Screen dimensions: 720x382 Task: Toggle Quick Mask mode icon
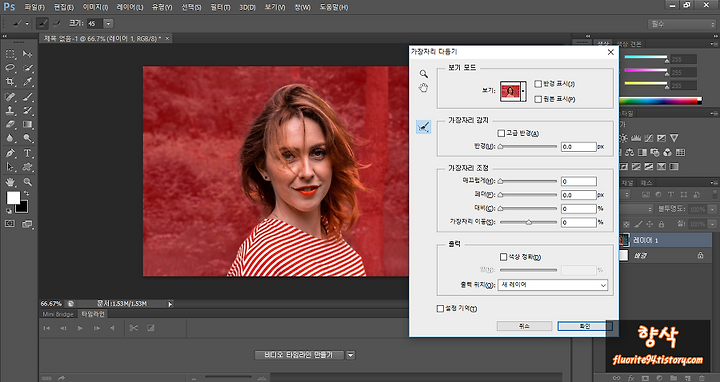point(10,224)
